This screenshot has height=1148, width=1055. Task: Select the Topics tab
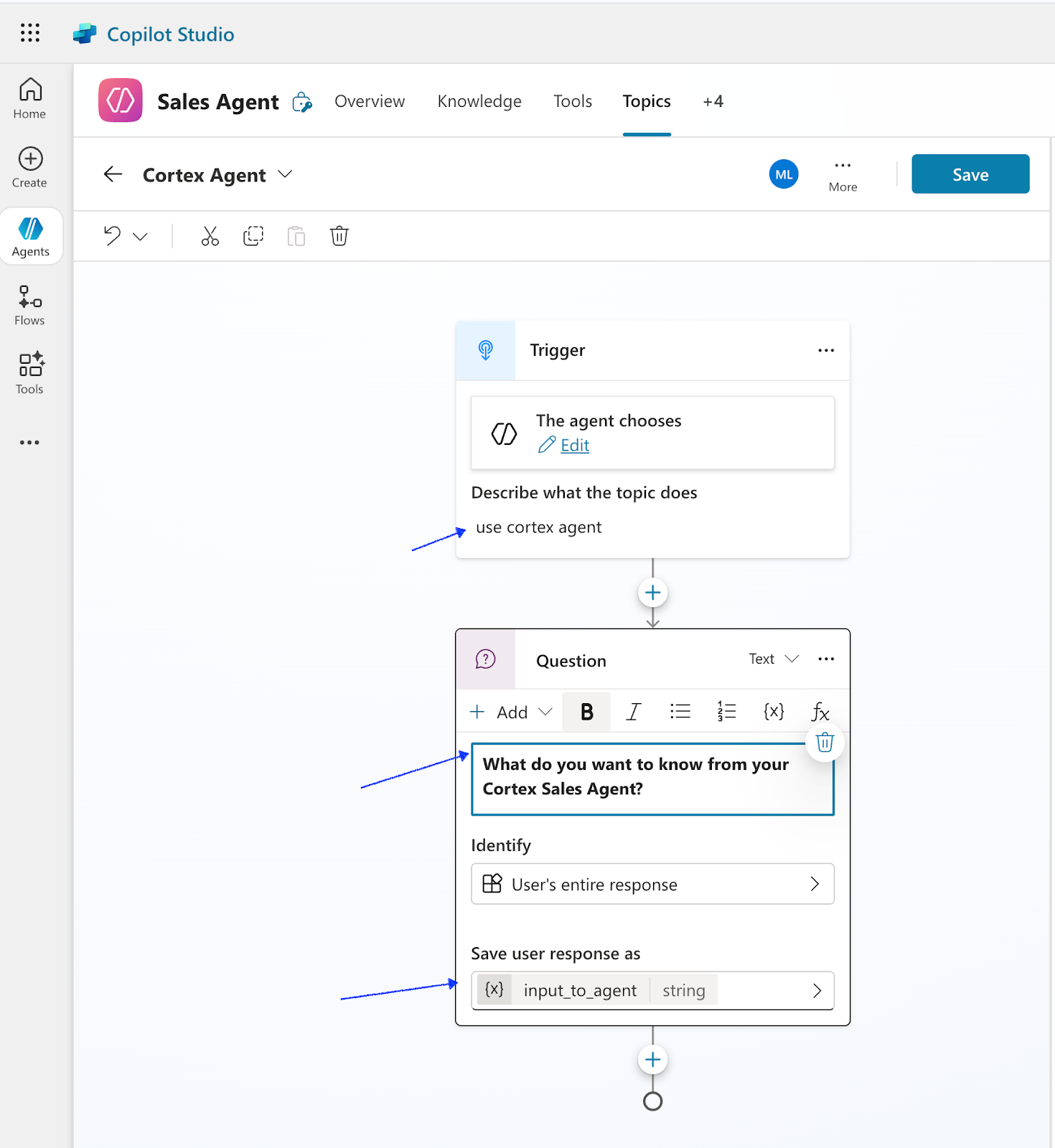[x=647, y=101]
